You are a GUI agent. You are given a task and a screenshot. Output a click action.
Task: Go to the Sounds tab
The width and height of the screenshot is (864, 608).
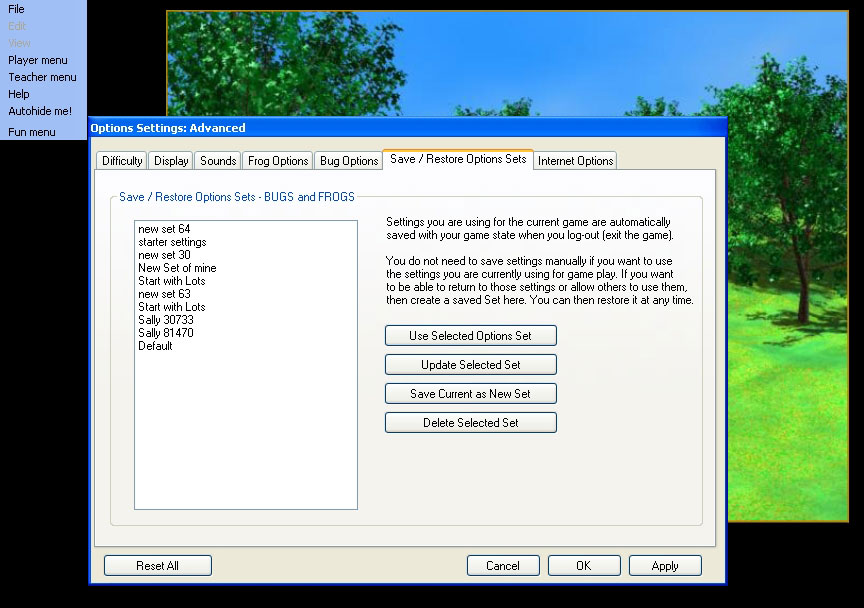tap(218, 161)
